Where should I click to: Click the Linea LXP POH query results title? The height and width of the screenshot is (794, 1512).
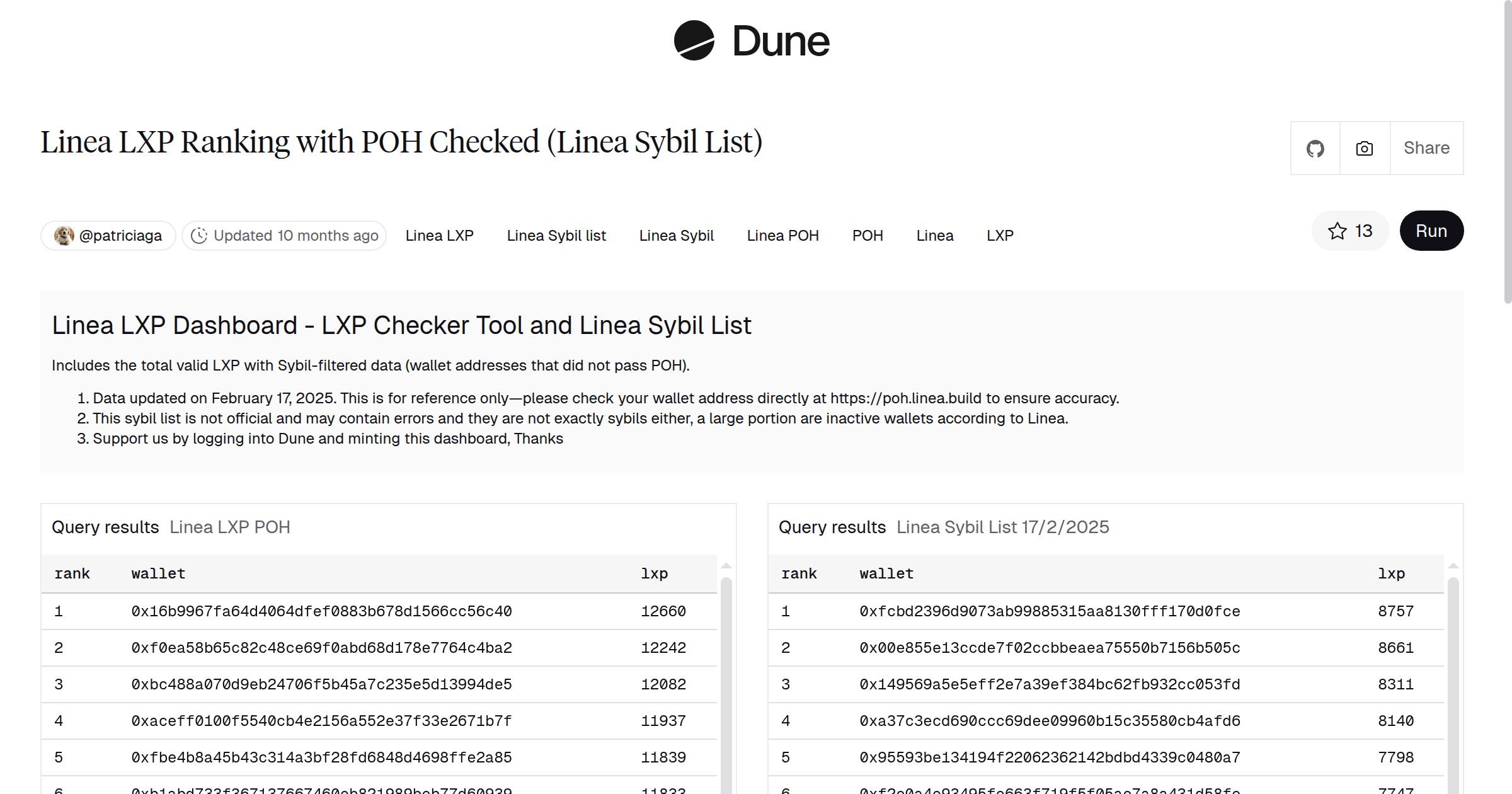pos(229,527)
